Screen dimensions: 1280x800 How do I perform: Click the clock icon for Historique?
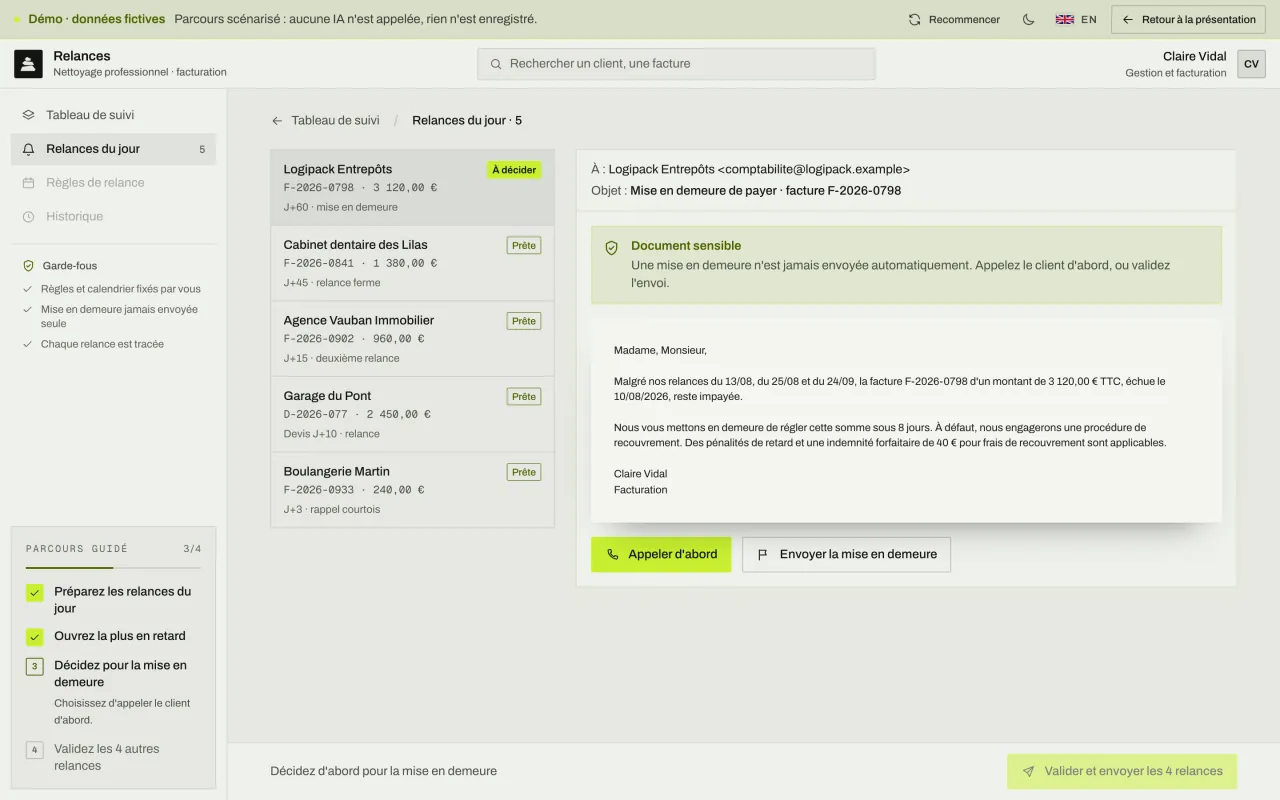pos(29,217)
